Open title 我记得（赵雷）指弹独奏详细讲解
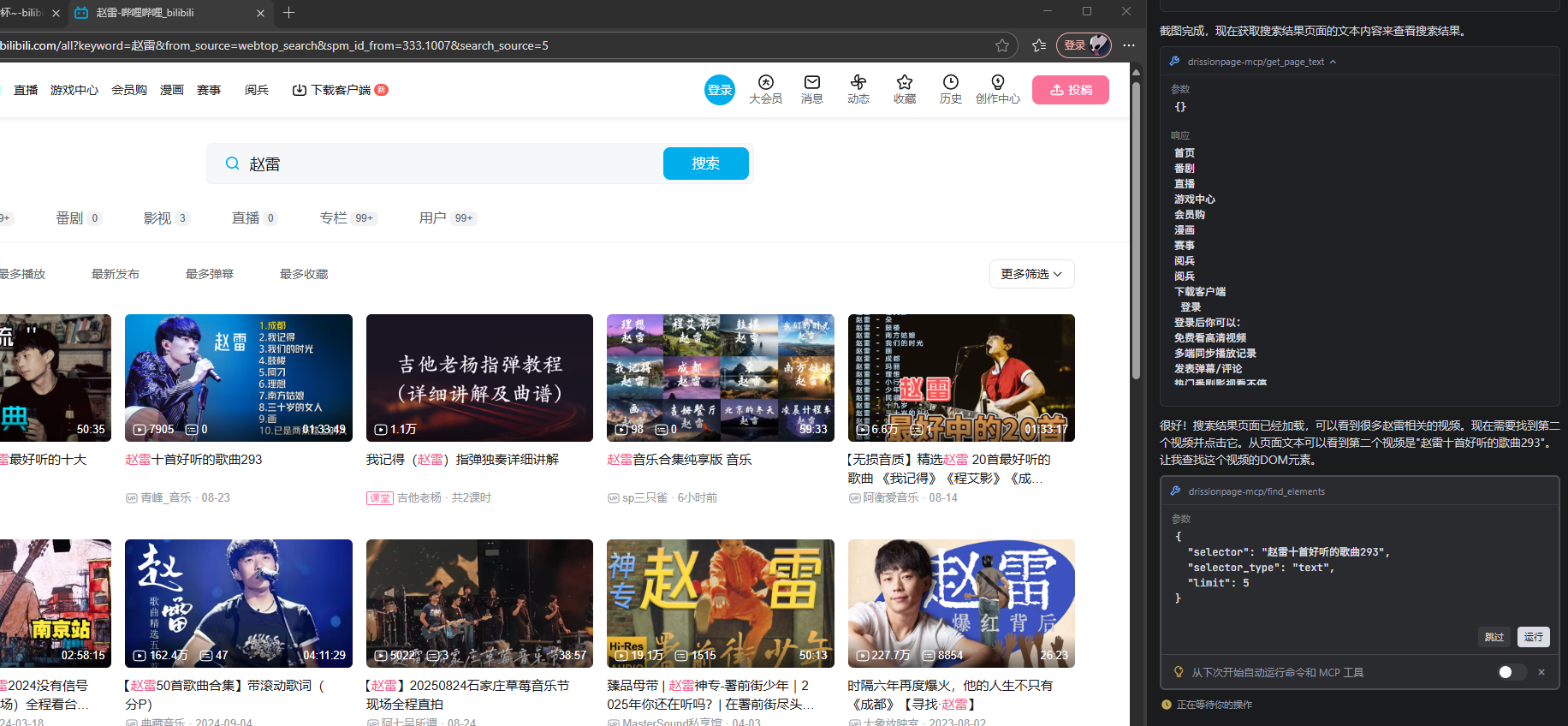Screen dimensions: 1568x726 pyautogui.click(x=462, y=460)
